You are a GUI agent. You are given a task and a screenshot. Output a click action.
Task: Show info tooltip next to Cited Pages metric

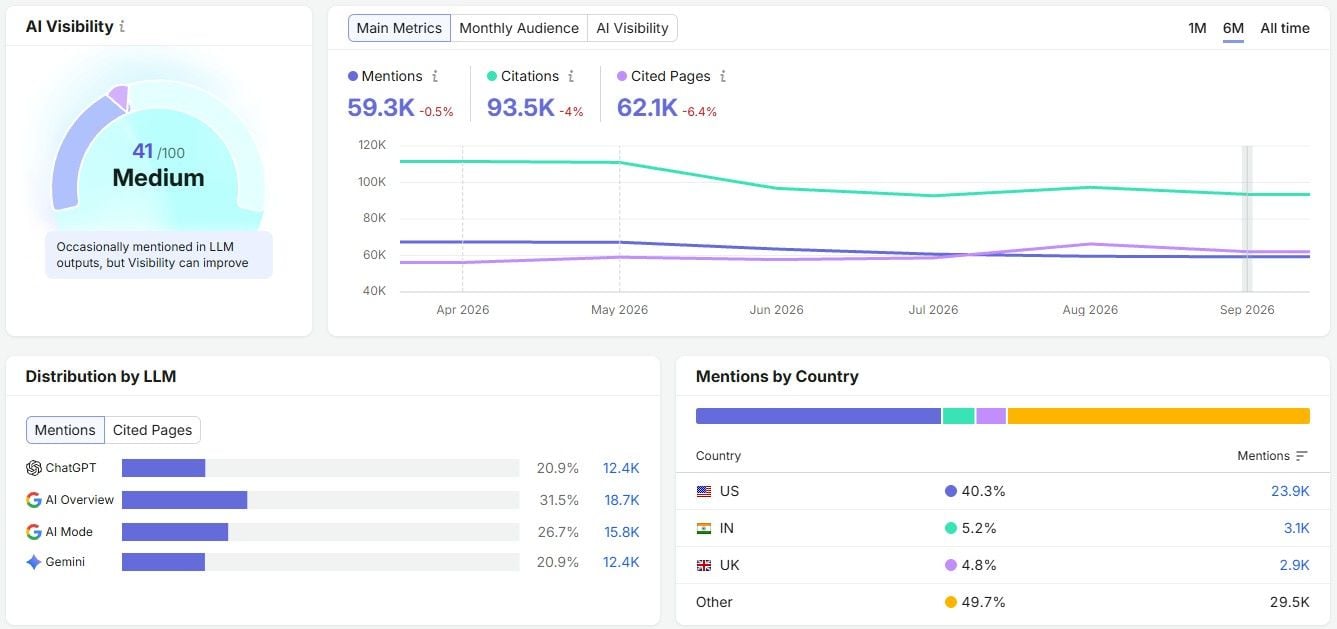(723, 76)
